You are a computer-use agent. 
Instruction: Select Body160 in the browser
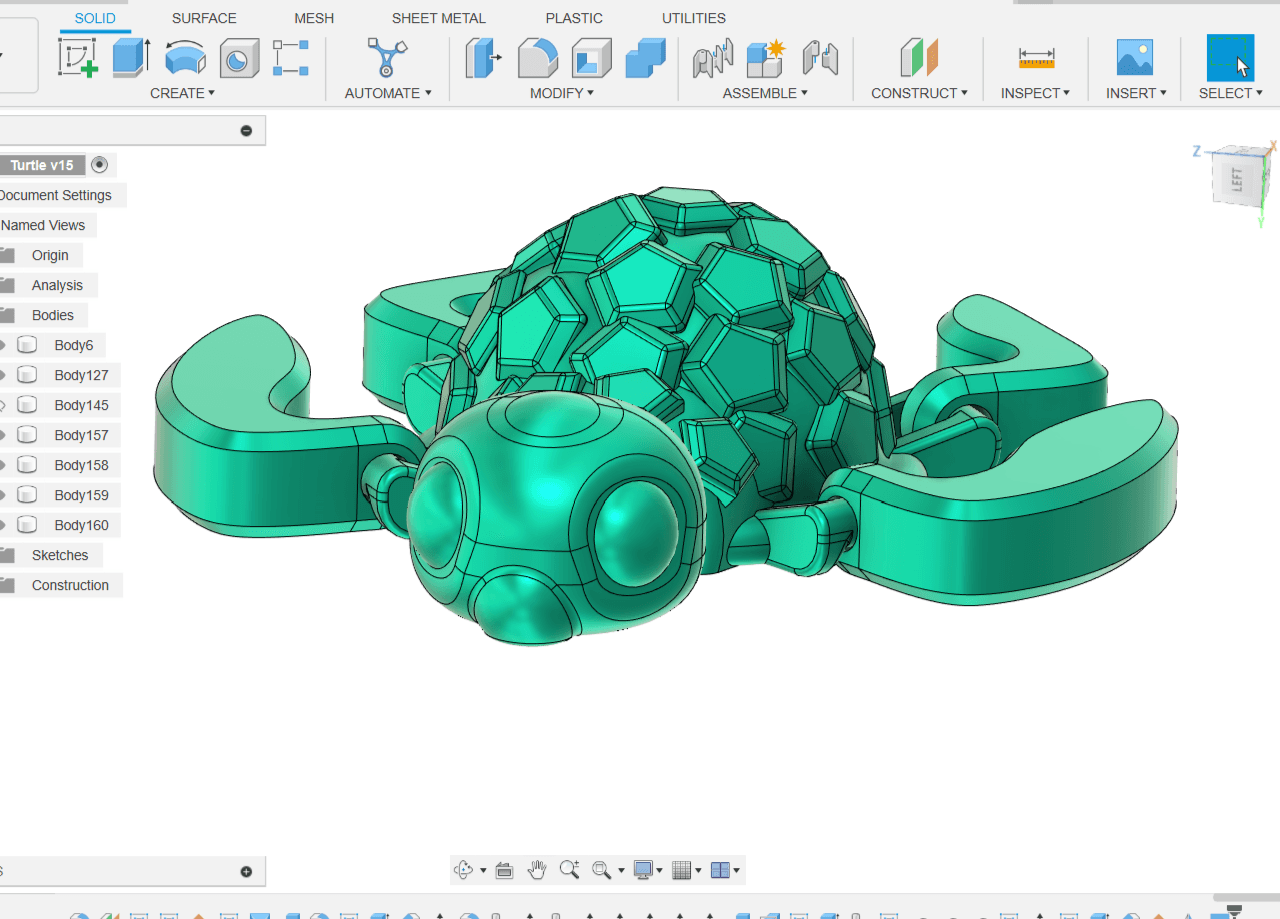coord(81,525)
